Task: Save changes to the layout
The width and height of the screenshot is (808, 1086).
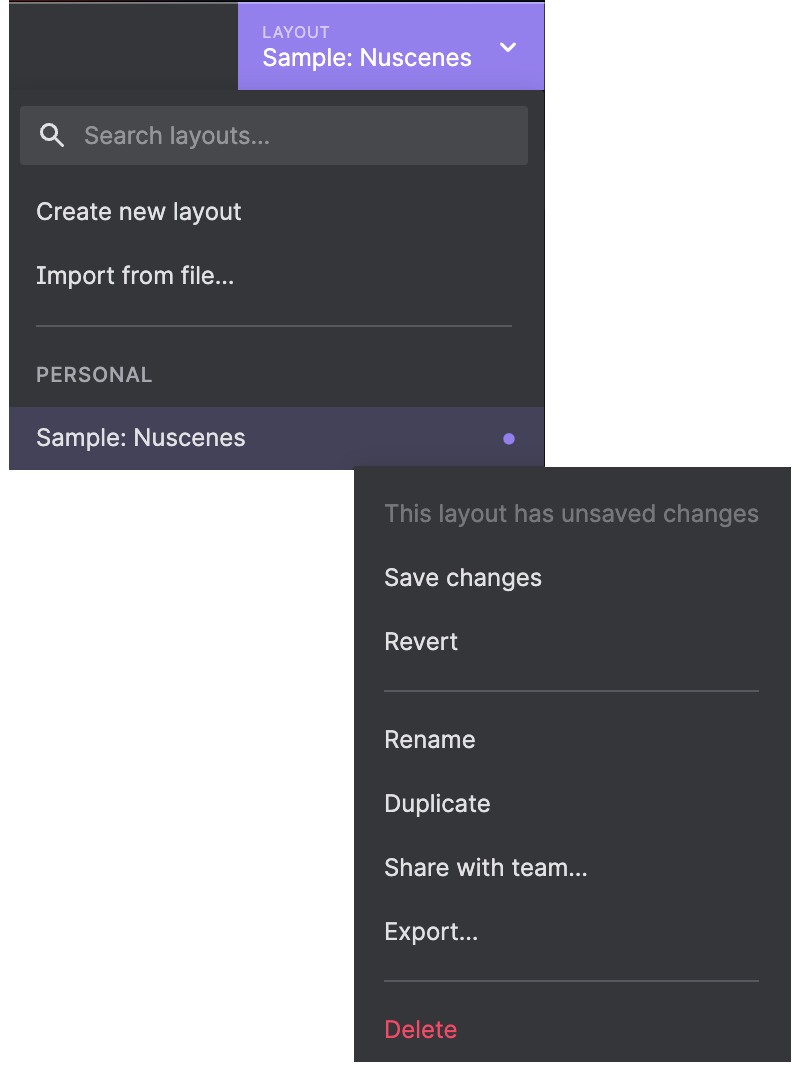Action: coord(463,578)
